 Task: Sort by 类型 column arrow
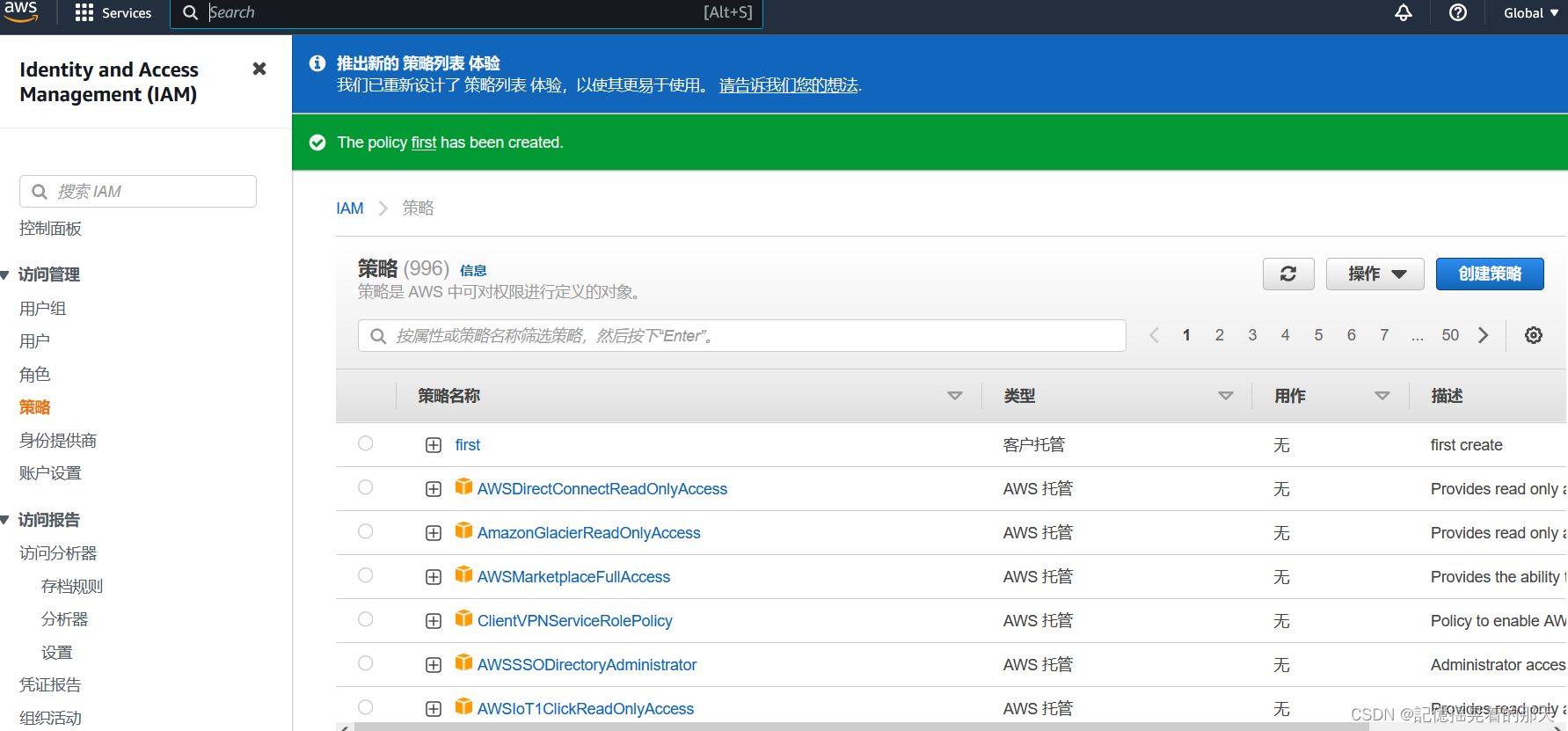click(x=1226, y=396)
